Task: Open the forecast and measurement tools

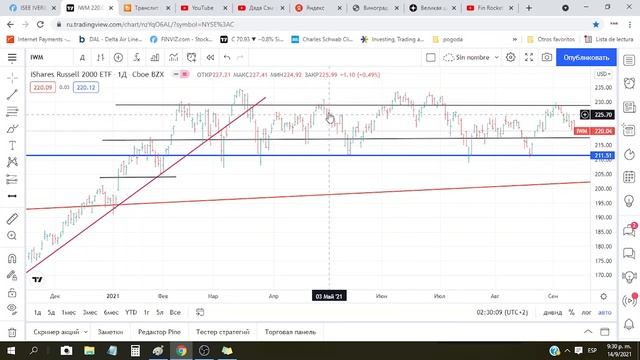Action: [x=12, y=179]
